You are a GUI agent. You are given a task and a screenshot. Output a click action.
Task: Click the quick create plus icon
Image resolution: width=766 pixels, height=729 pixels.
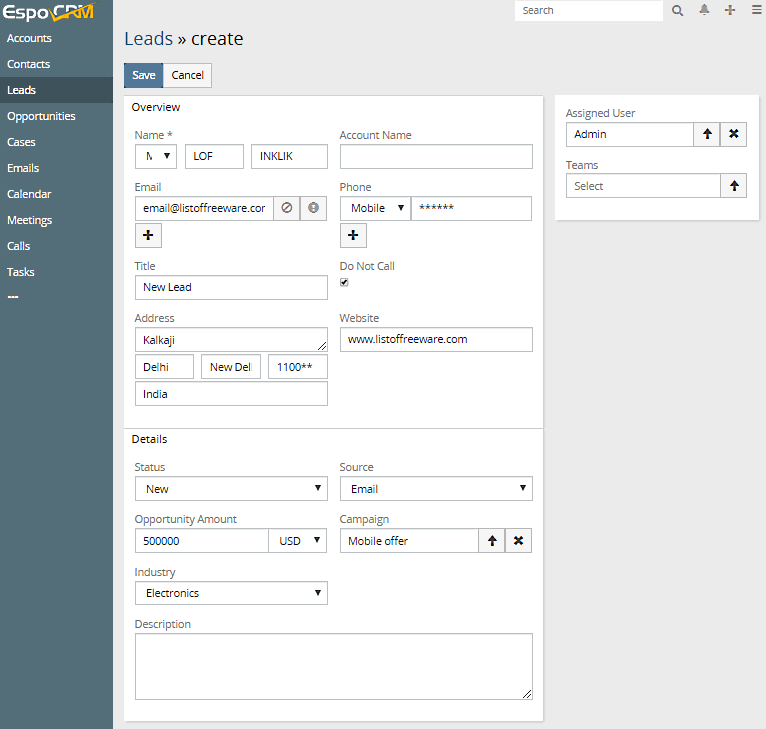[730, 10]
